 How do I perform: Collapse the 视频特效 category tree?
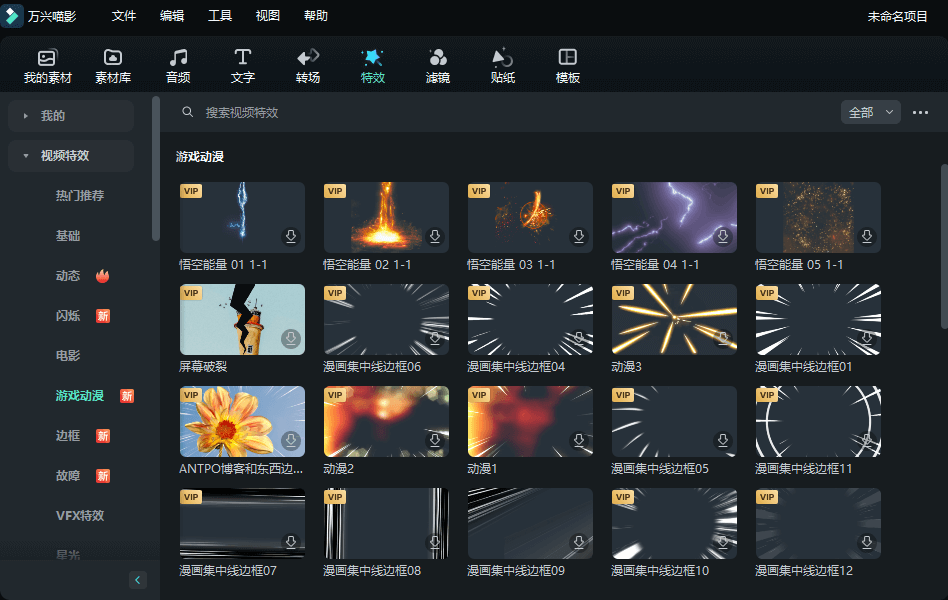pyautogui.click(x=71, y=156)
